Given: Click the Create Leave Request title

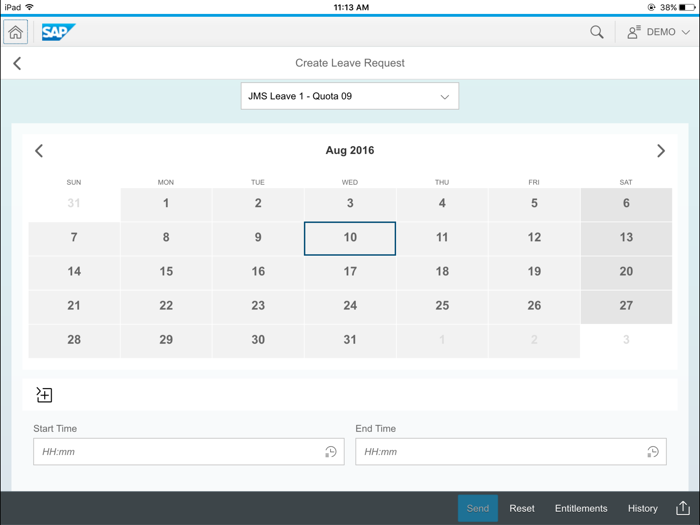Looking at the screenshot, I should (x=350, y=63).
